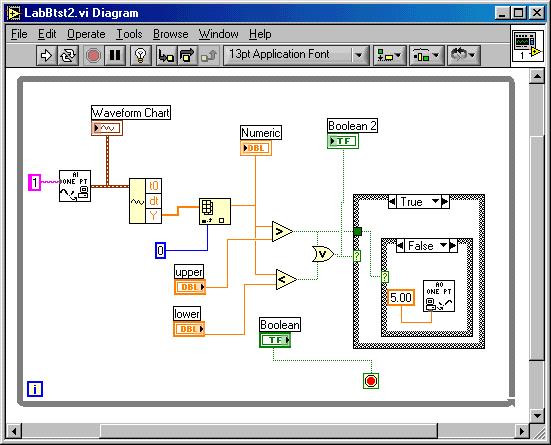Screen dimensions: 551x445
Task: Click the Abort Execution stop button
Action: pos(93,56)
